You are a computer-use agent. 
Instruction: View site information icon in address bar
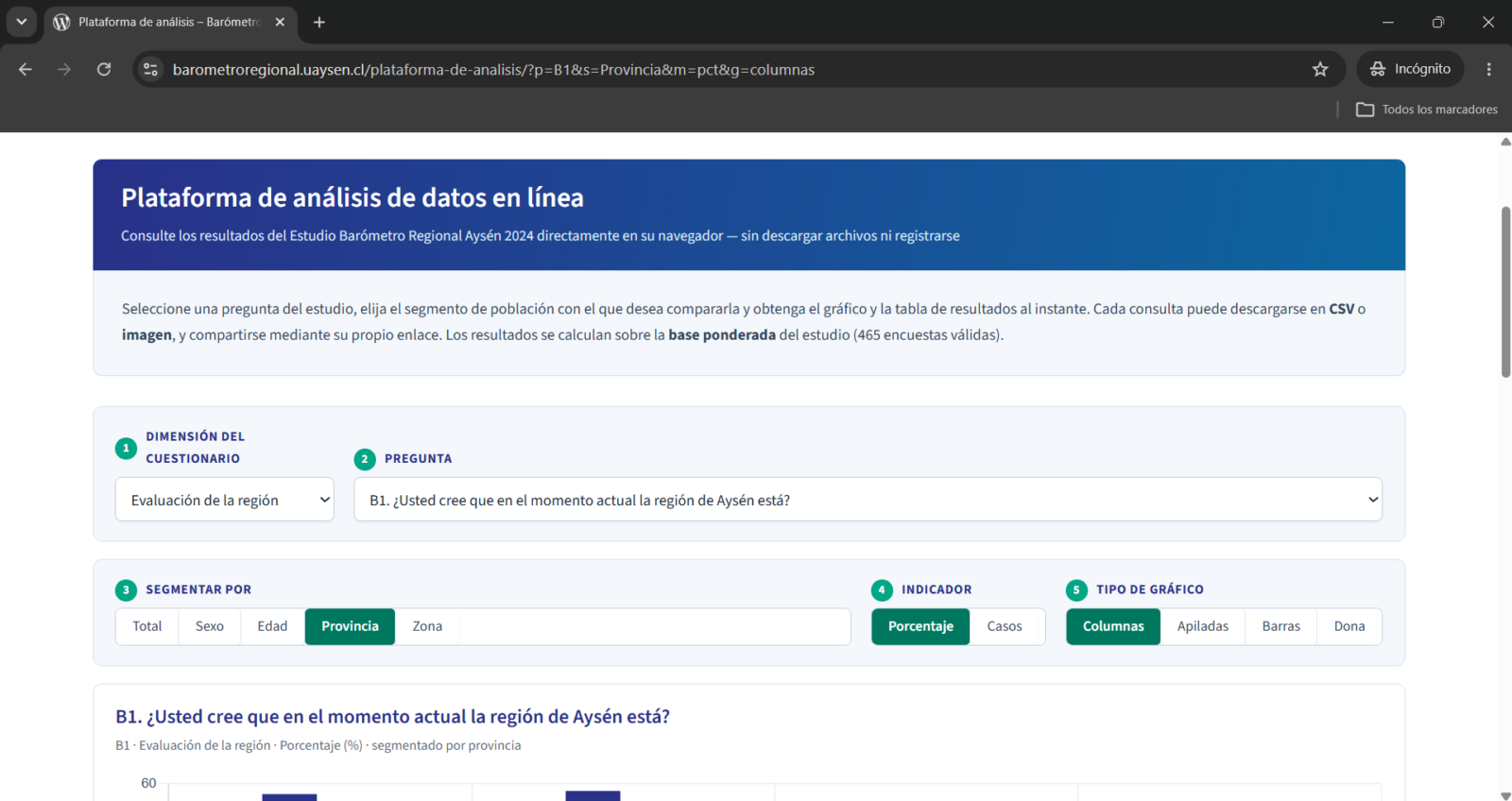click(150, 69)
